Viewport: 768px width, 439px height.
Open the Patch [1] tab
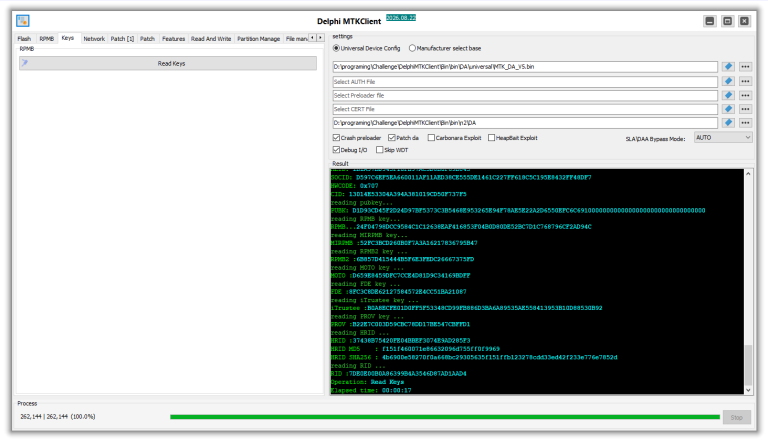(x=122, y=39)
